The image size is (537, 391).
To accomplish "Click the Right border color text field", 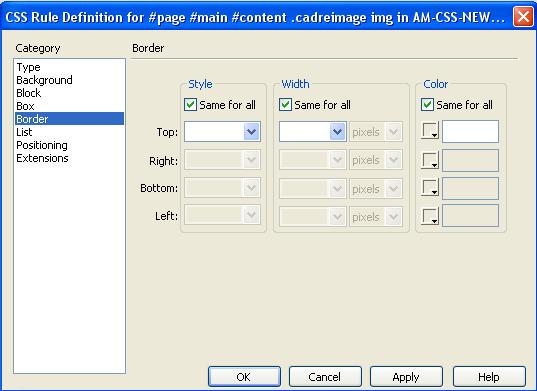I will [471, 160].
